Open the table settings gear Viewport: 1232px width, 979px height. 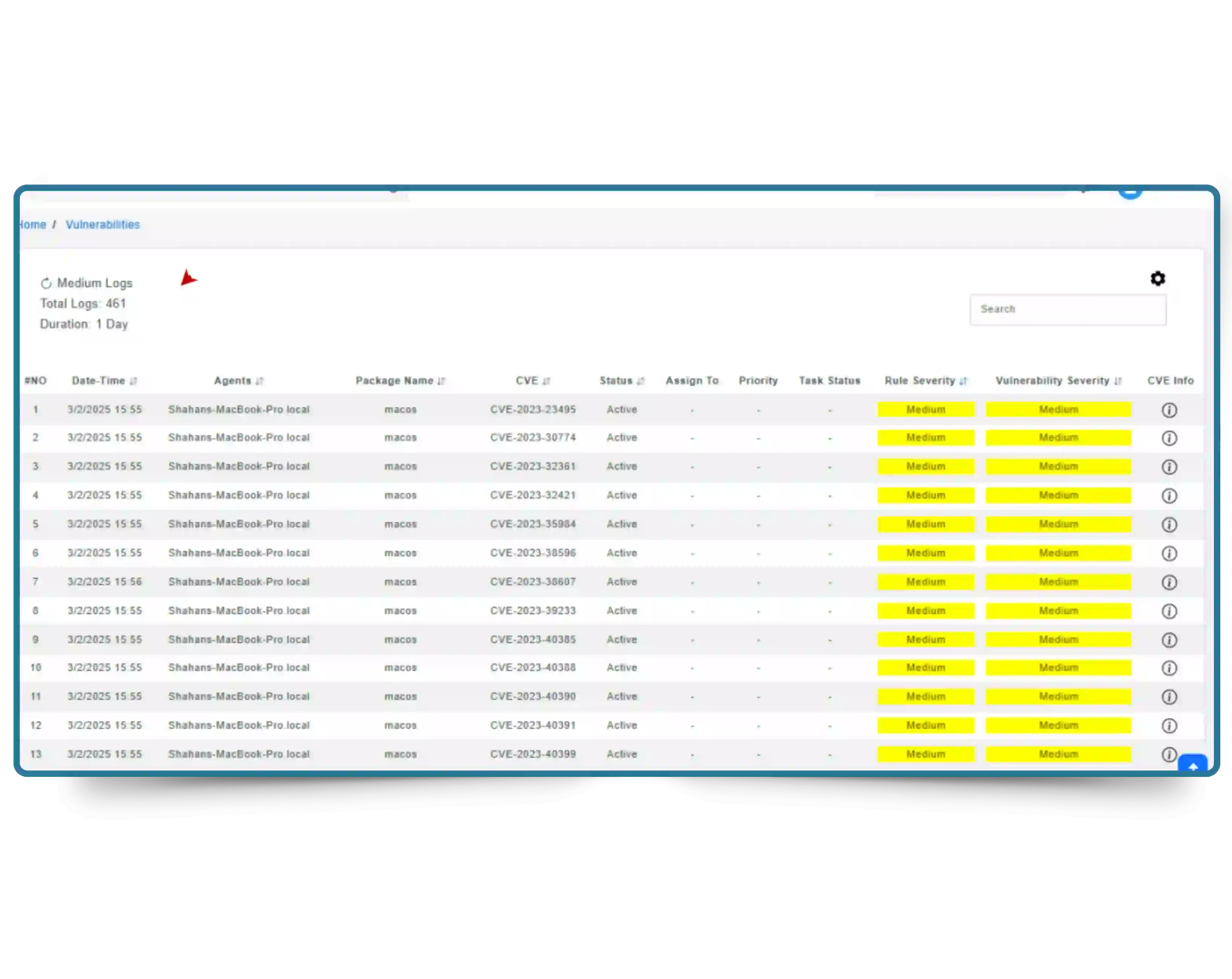1158,278
